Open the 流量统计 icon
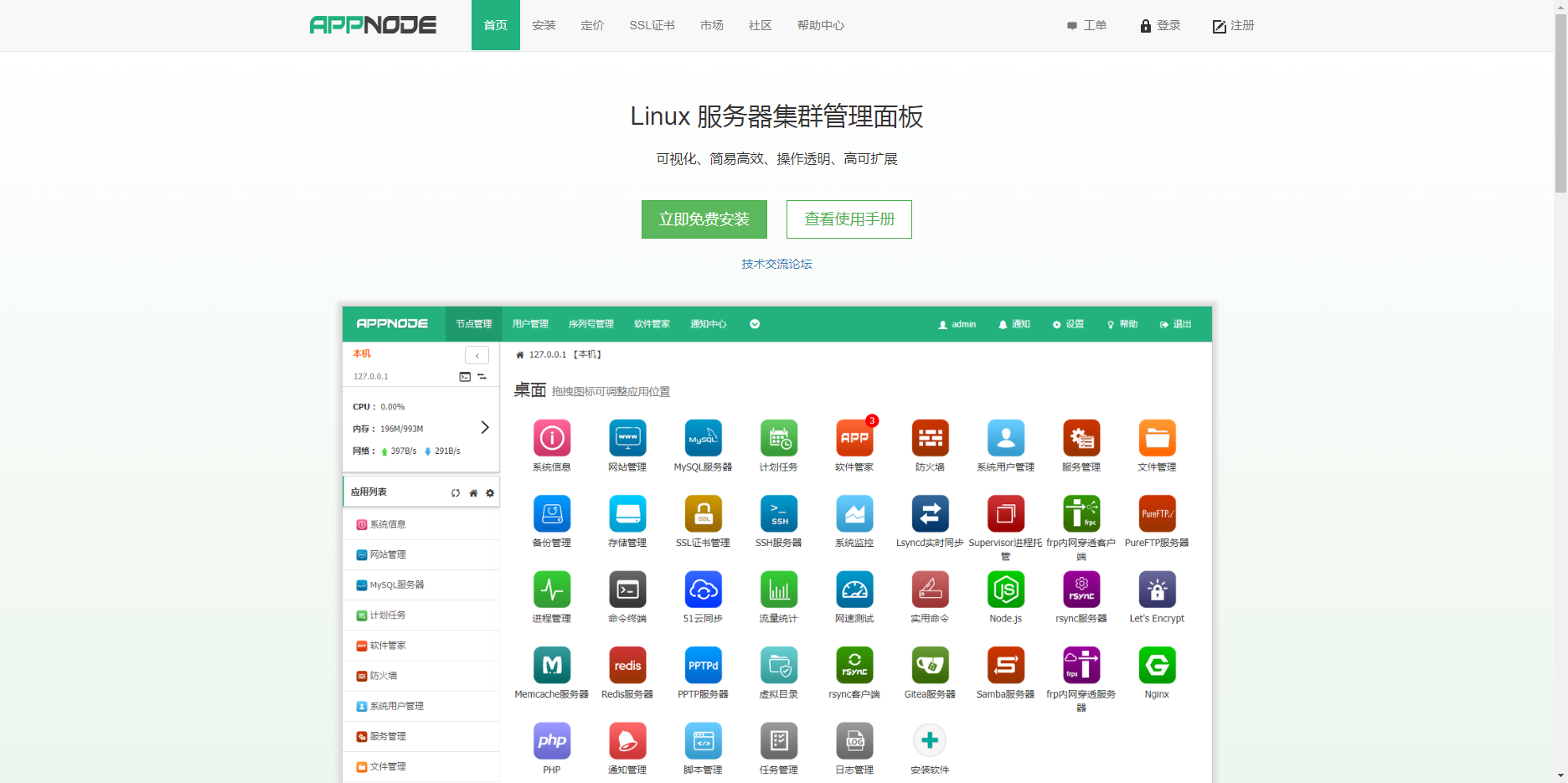The width and height of the screenshot is (1568, 783). [x=779, y=590]
